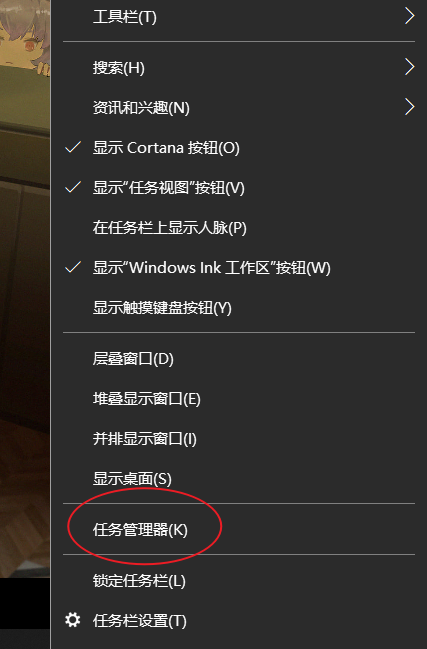Expand the 工具栏(T) submenu arrow
The width and height of the screenshot is (427, 649).
(409, 17)
